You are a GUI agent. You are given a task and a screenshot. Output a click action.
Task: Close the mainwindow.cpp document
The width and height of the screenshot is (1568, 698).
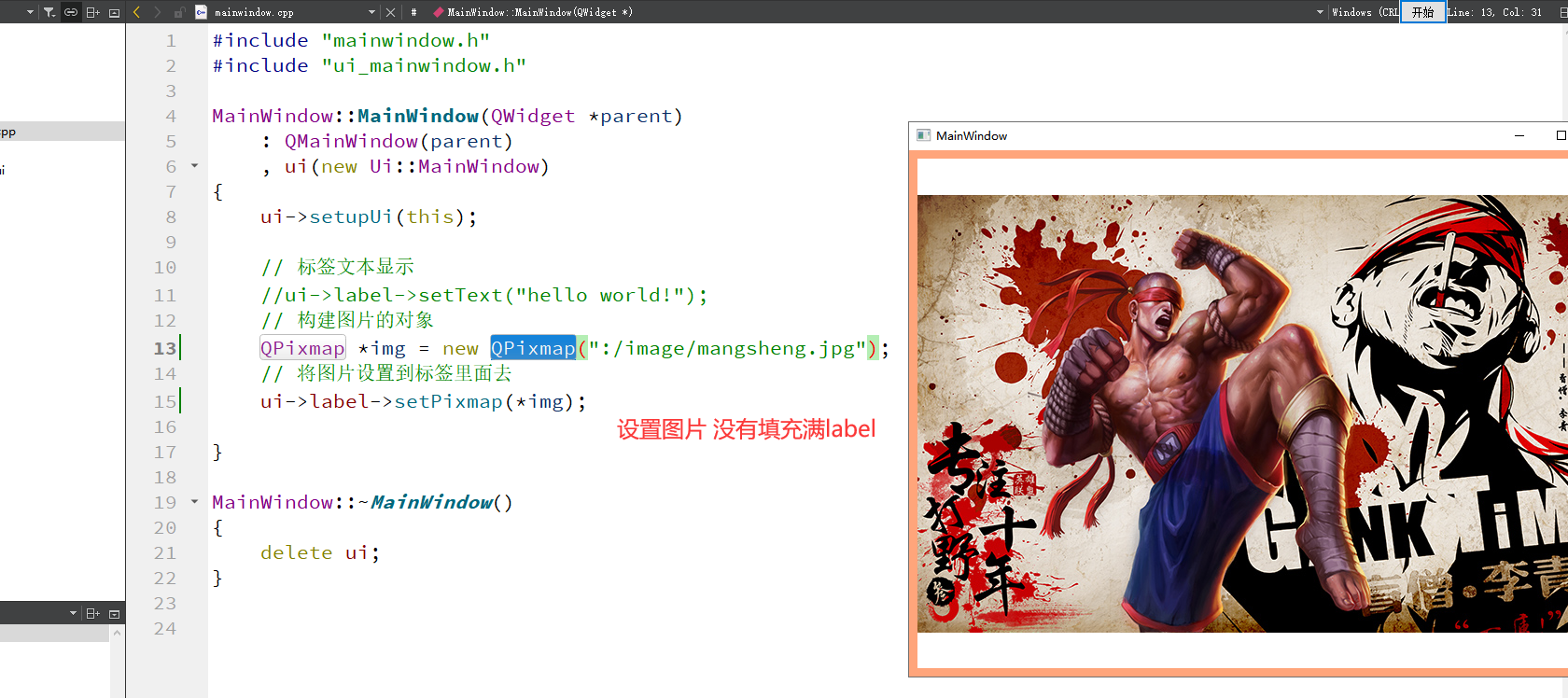[x=390, y=12]
